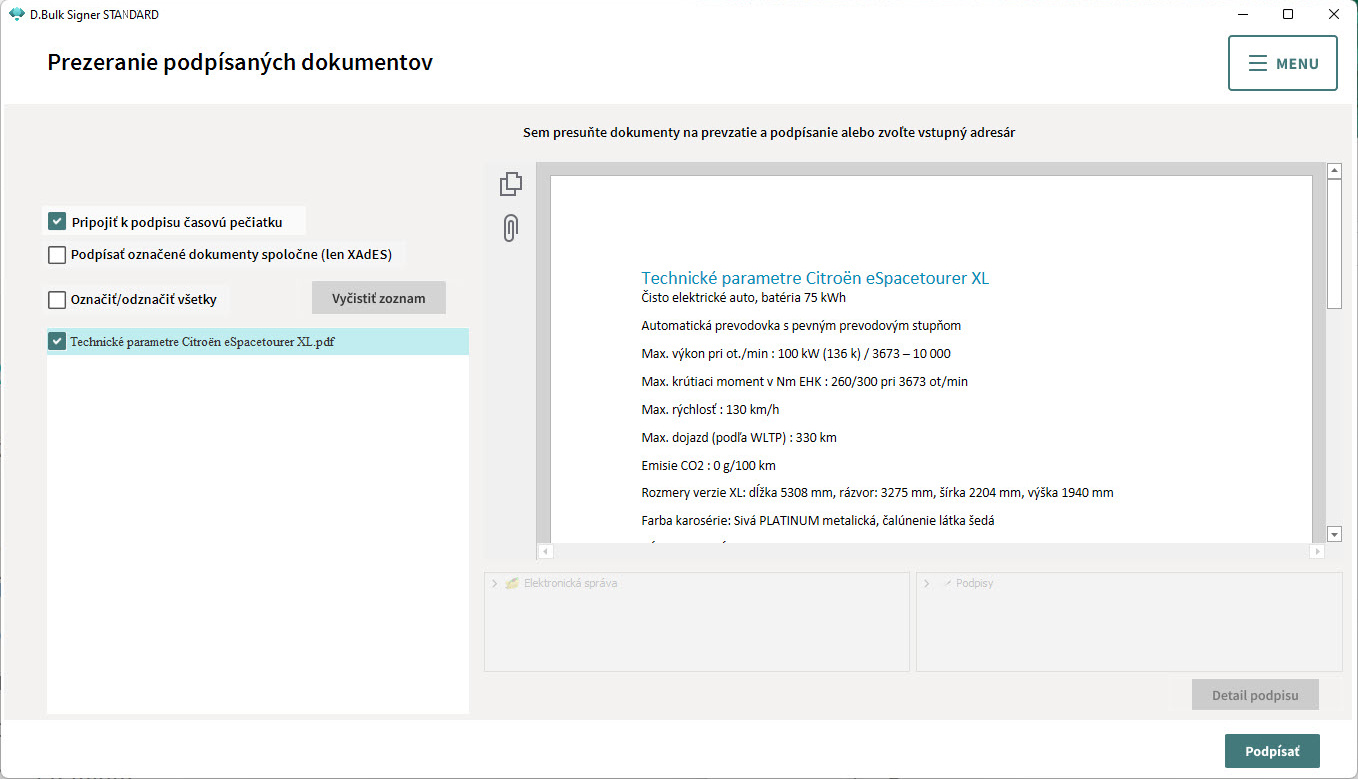Toggle the 'Označiť/odznačiť všetky' checkbox
This screenshot has width=1358, height=780.
point(57,299)
